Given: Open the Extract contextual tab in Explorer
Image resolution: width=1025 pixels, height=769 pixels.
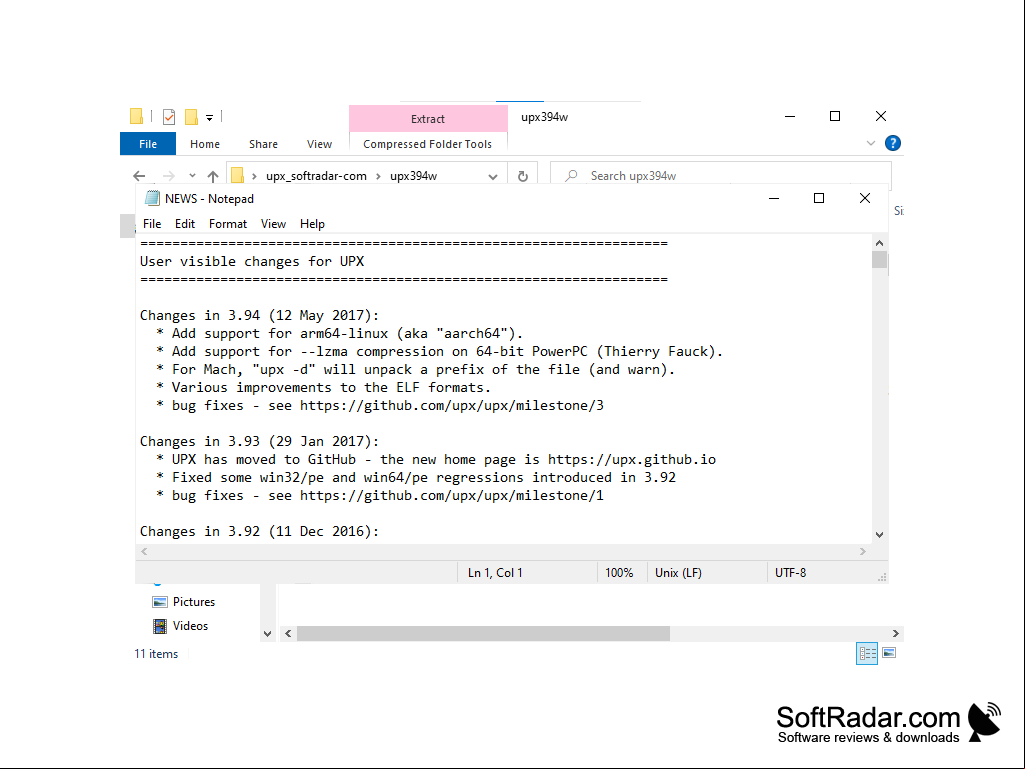Looking at the screenshot, I should coord(428,119).
